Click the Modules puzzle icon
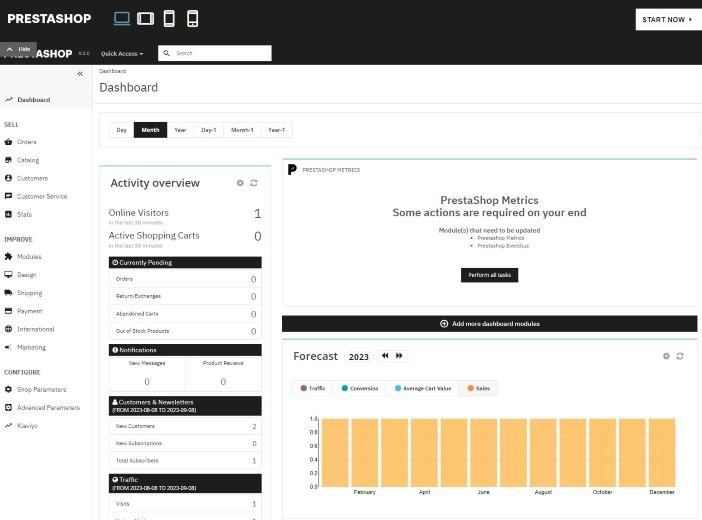702x520 pixels. [8, 256]
